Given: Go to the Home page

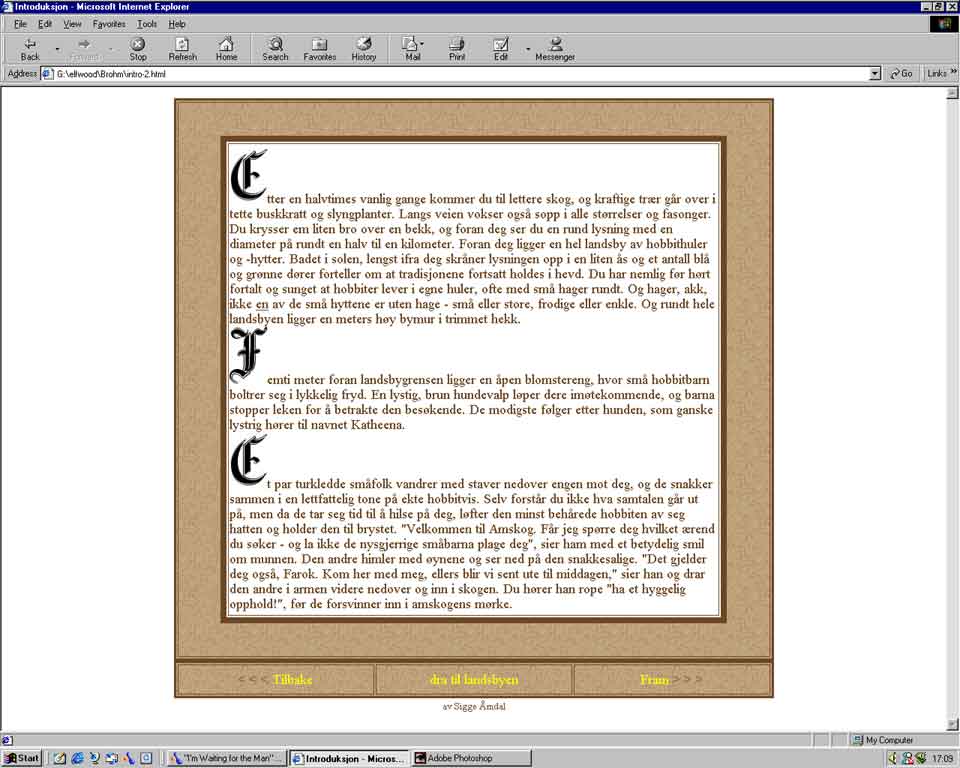Looking at the screenshot, I should [x=226, y=48].
